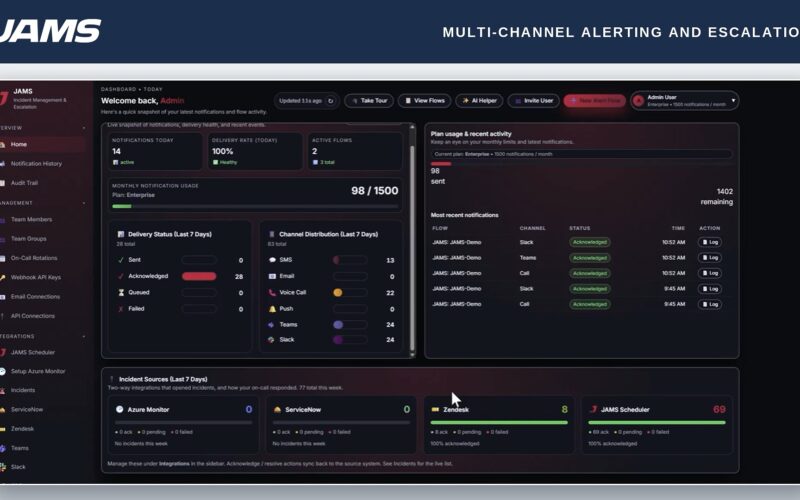Click the Queued hourglass icon

121,293
